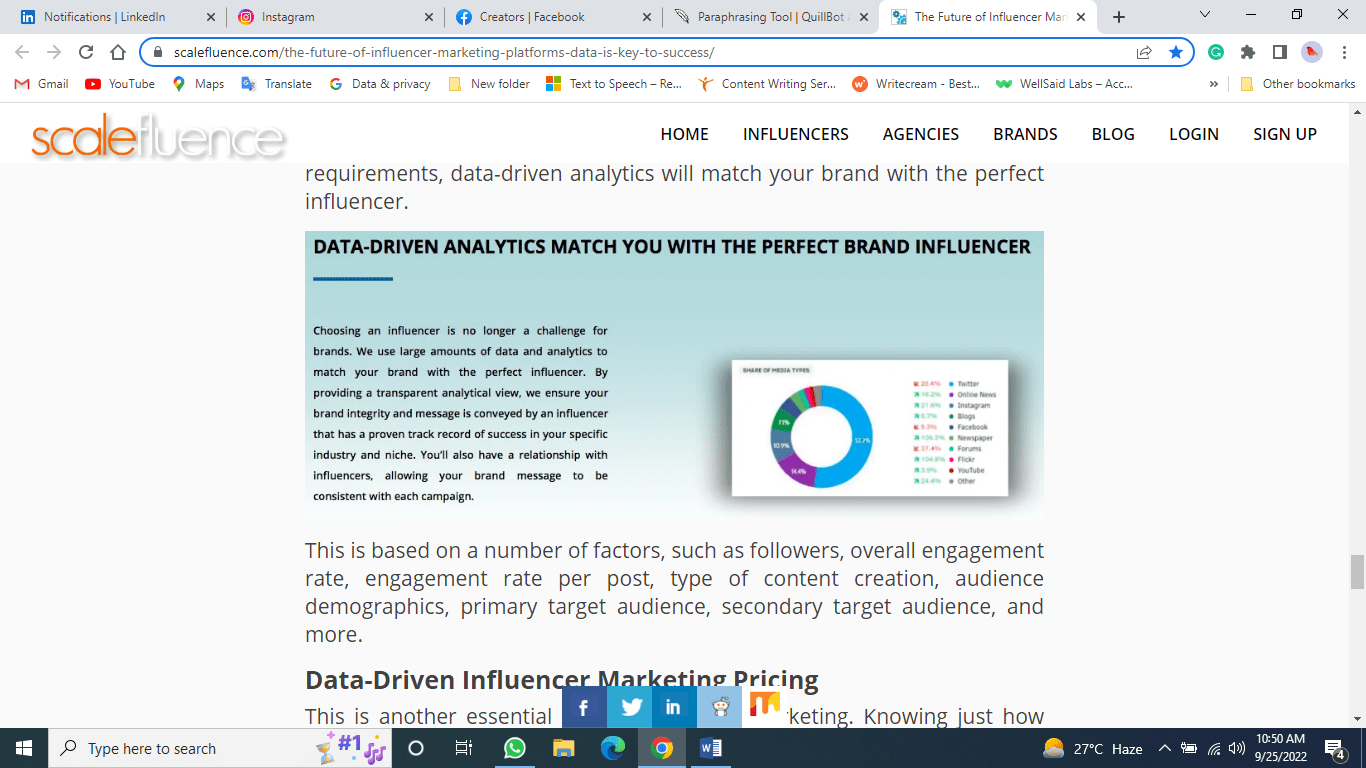Screen dimensions: 1366x768
Task: Show hidden system tray icons
Action: 1164,749
